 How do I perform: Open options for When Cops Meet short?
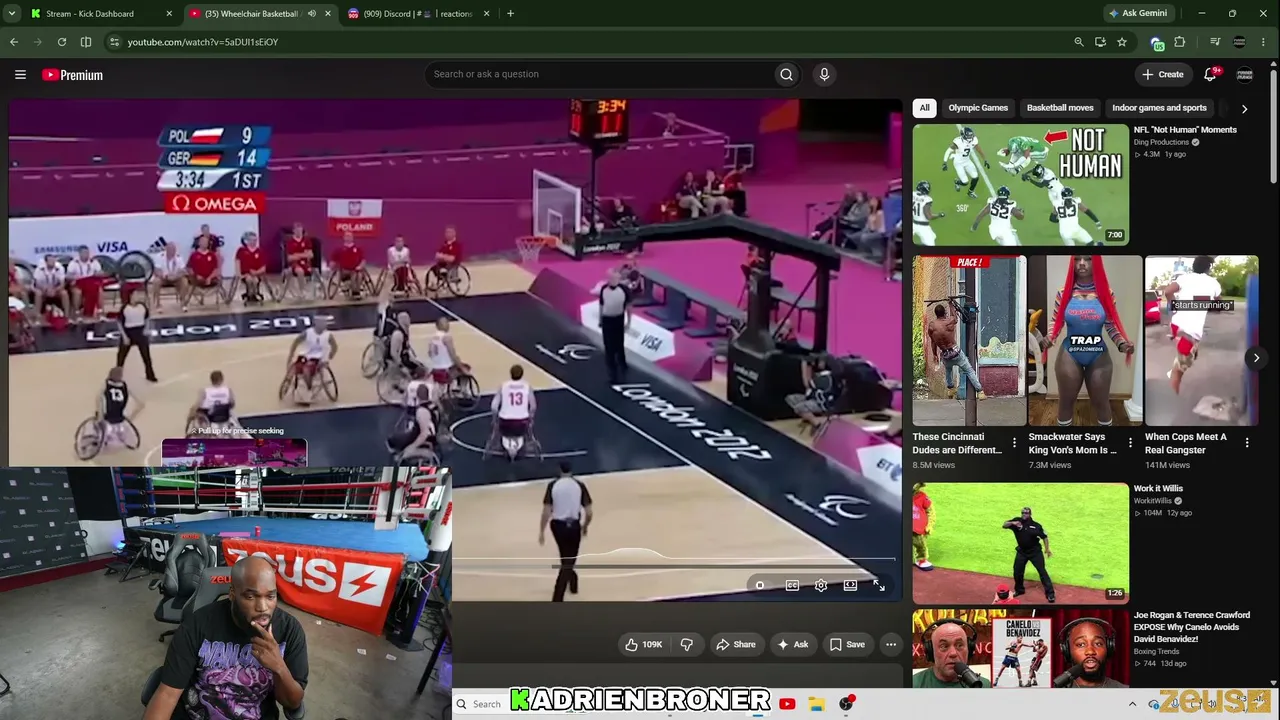coord(1247,443)
